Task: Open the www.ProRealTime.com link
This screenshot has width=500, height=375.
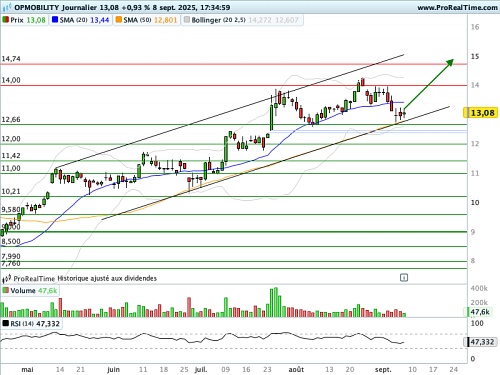Action: 457,7
